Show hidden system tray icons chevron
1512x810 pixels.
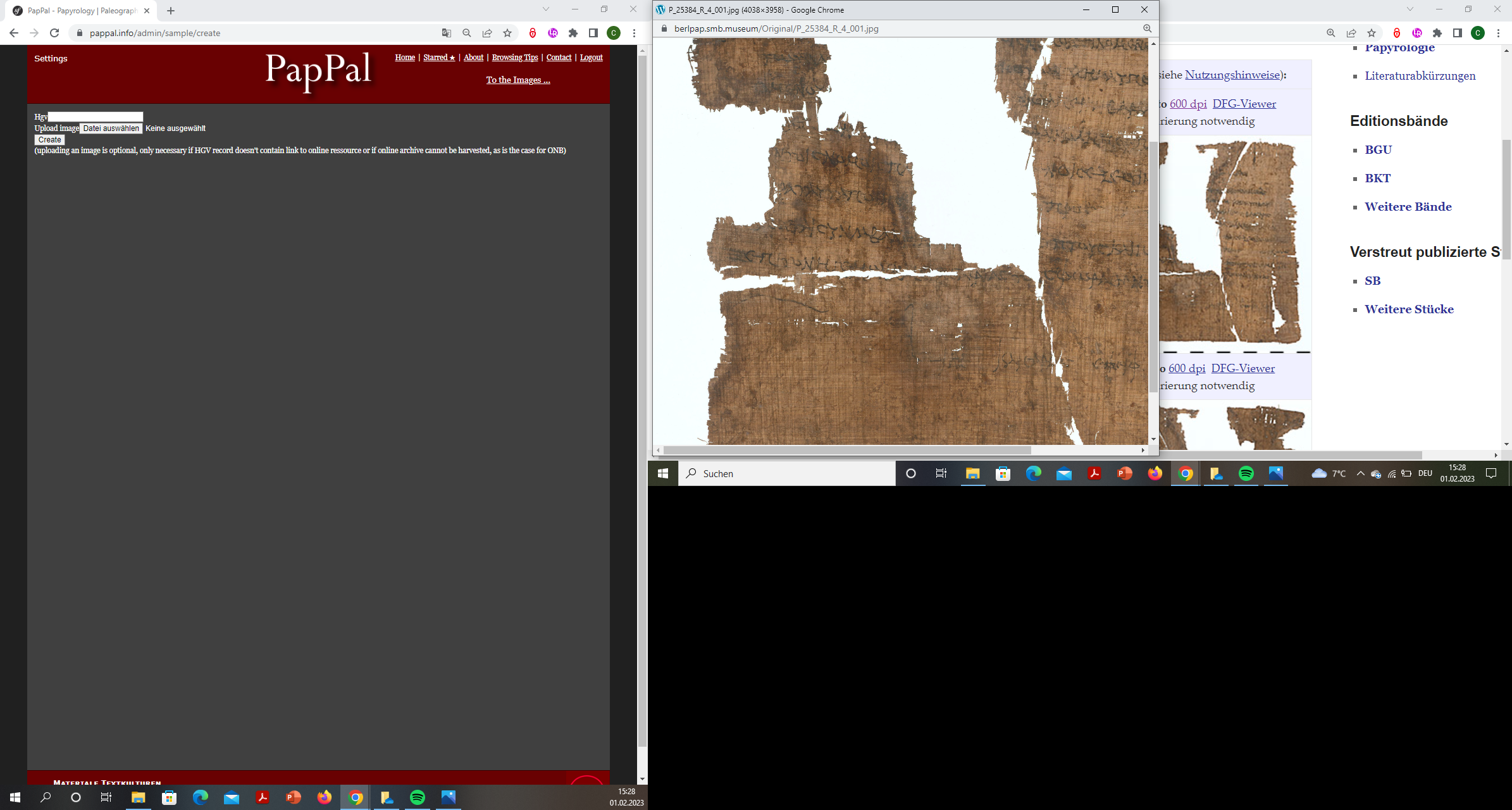[1360, 473]
